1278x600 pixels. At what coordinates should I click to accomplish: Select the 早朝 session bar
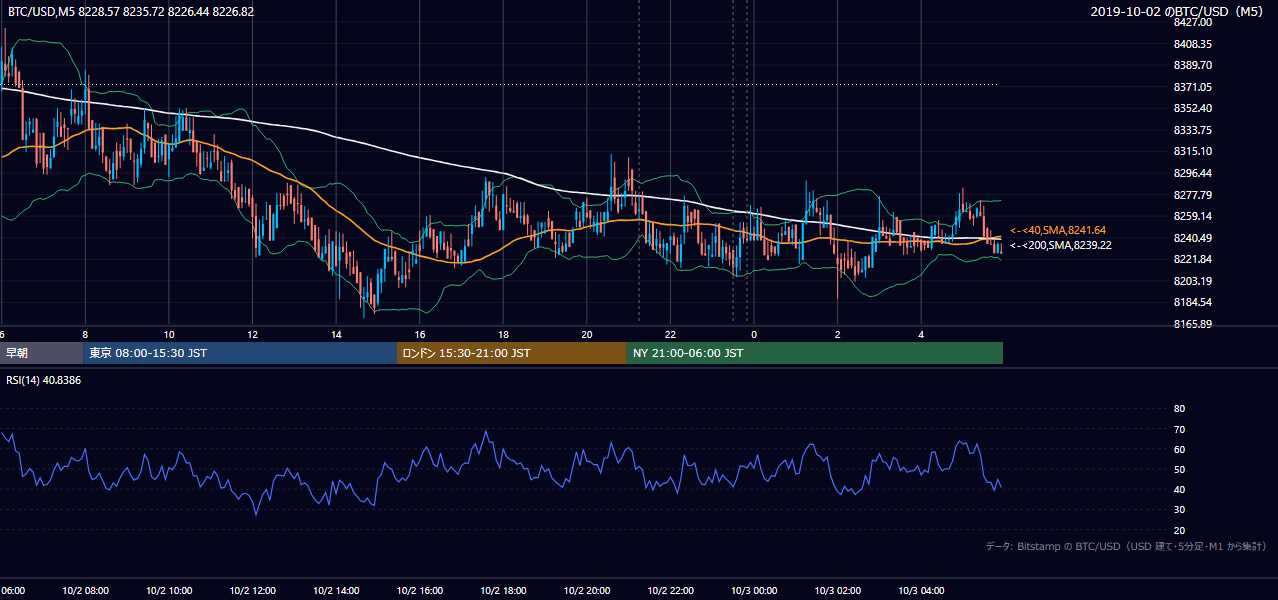tap(42, 353)
